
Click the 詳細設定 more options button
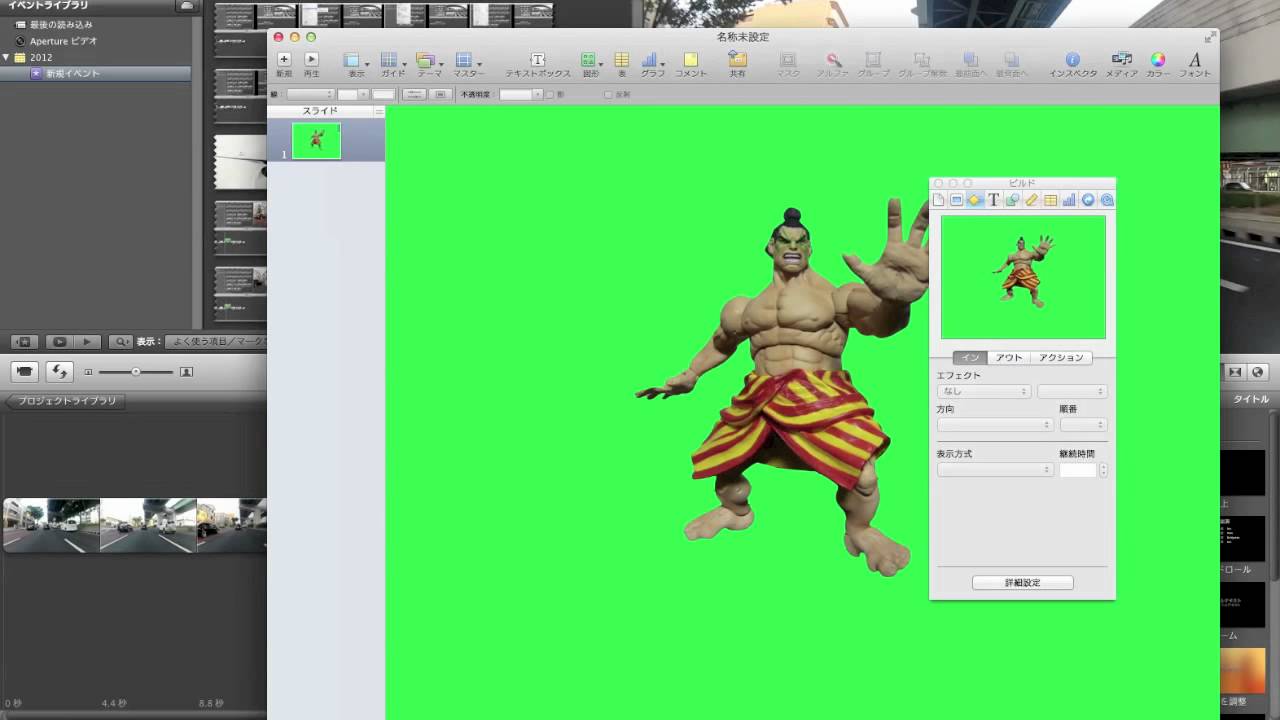1022,583
